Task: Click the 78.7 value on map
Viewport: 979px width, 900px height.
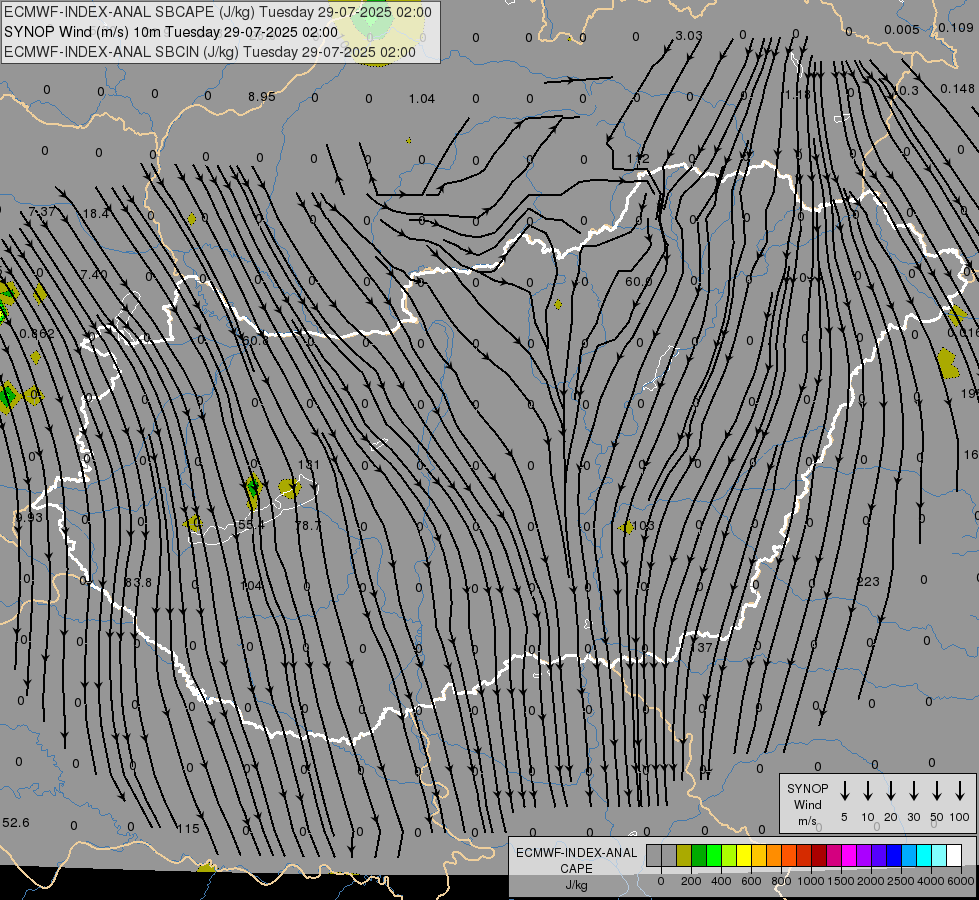Action: click(307, 525)
